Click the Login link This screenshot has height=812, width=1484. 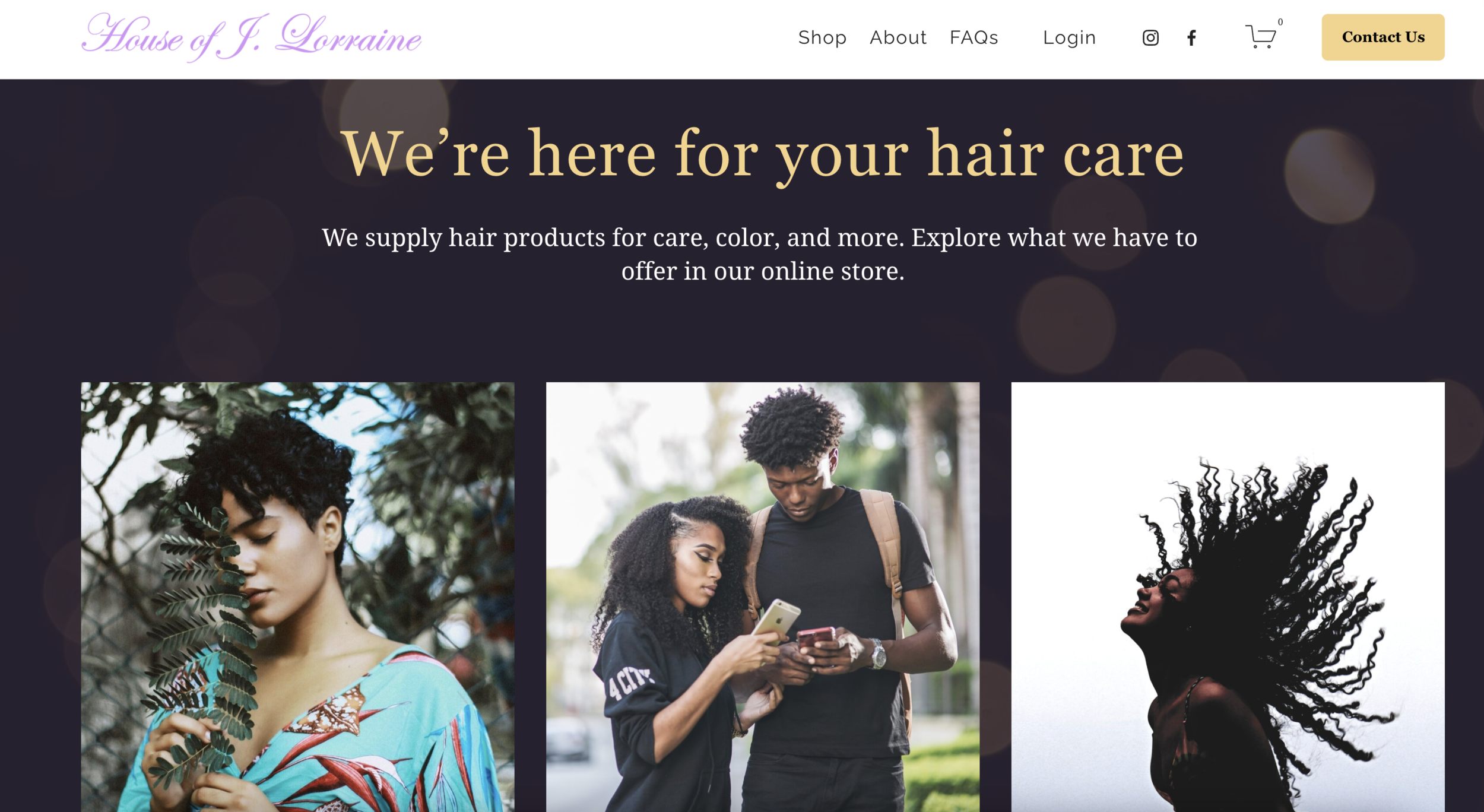point(1070,37)
